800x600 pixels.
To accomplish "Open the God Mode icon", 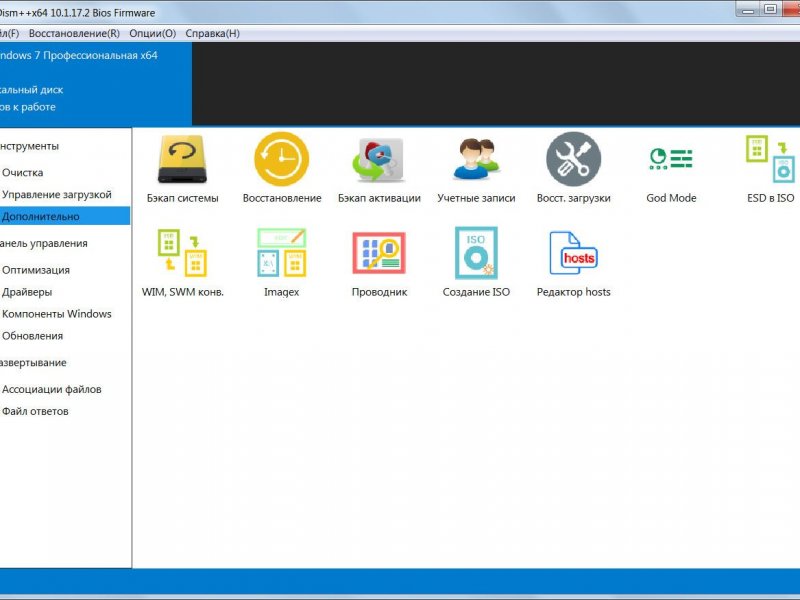I will pos(671,159).
